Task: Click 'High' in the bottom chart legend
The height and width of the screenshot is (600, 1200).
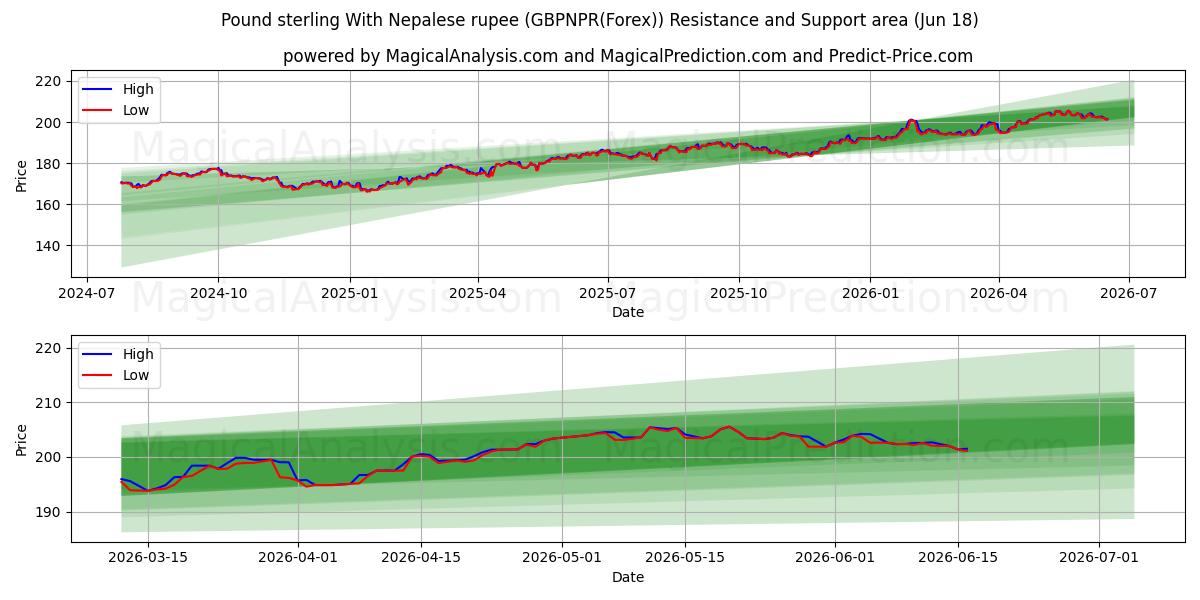Action: [138, 354]
